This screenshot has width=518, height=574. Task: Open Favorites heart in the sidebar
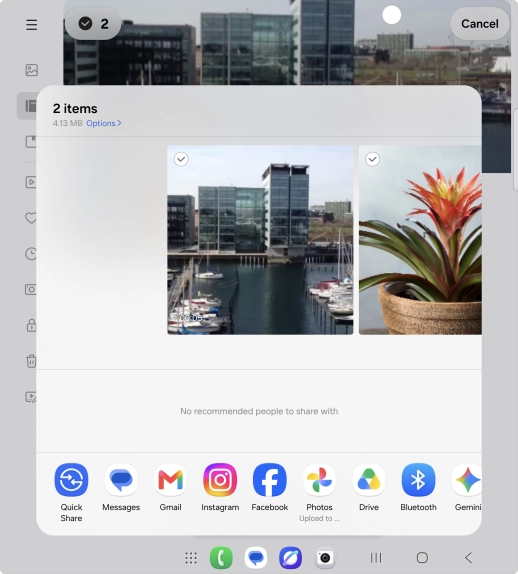31,218
